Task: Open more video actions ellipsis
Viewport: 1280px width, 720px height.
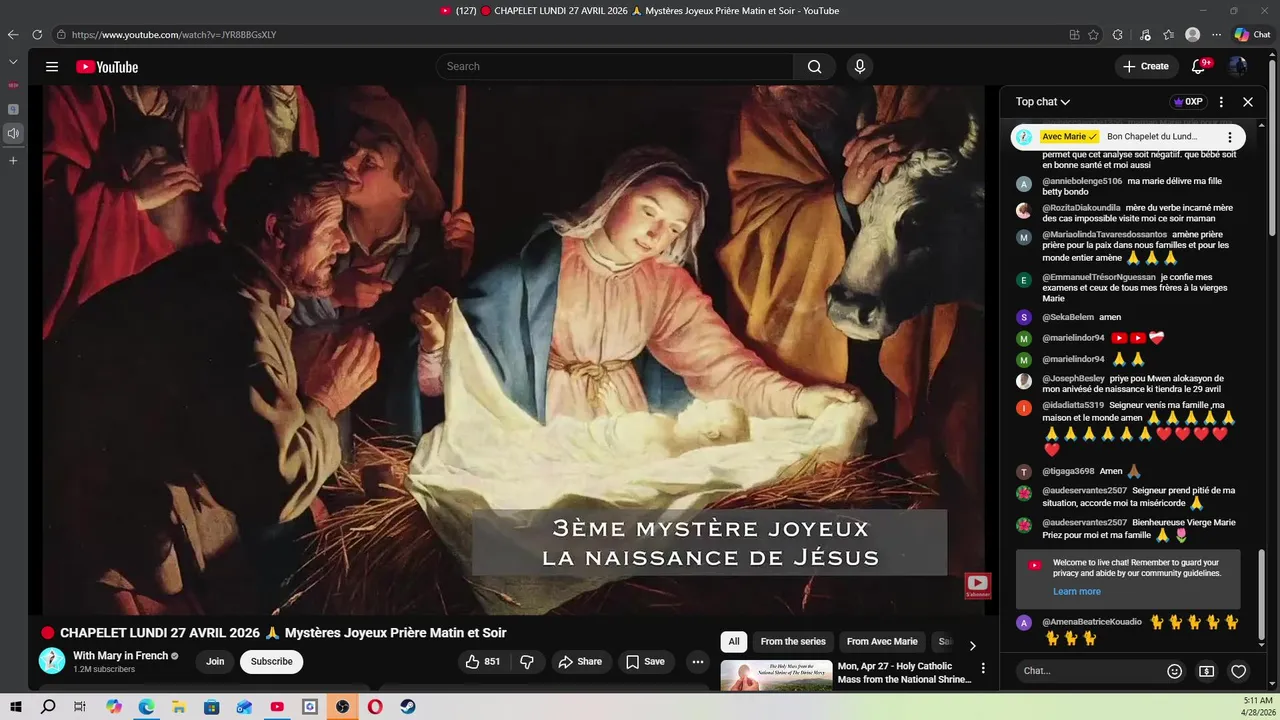Action: point(698,662)
